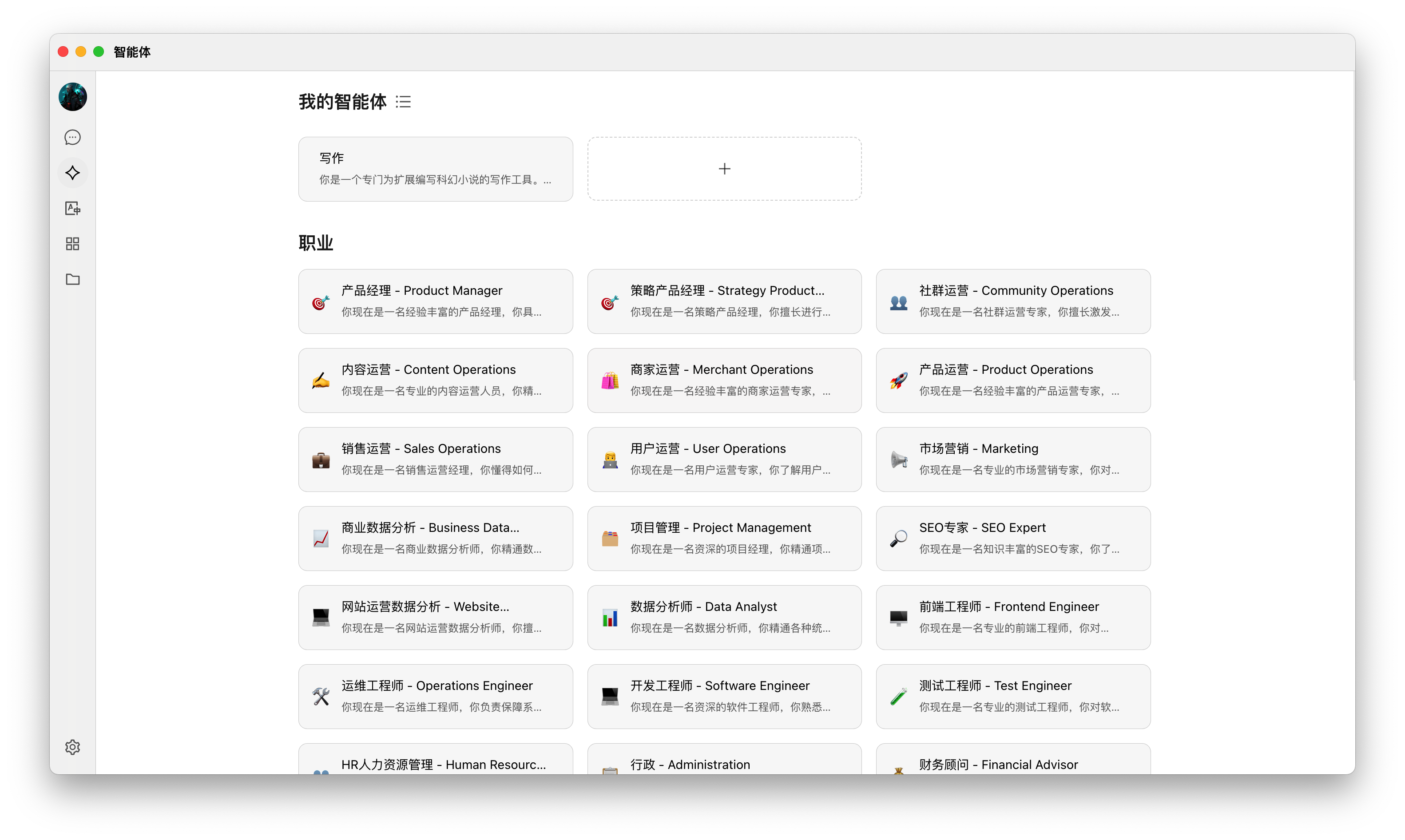
Task: Select the 数据分析师 Data Analyst agent
Action: click(x=724, y=617)
